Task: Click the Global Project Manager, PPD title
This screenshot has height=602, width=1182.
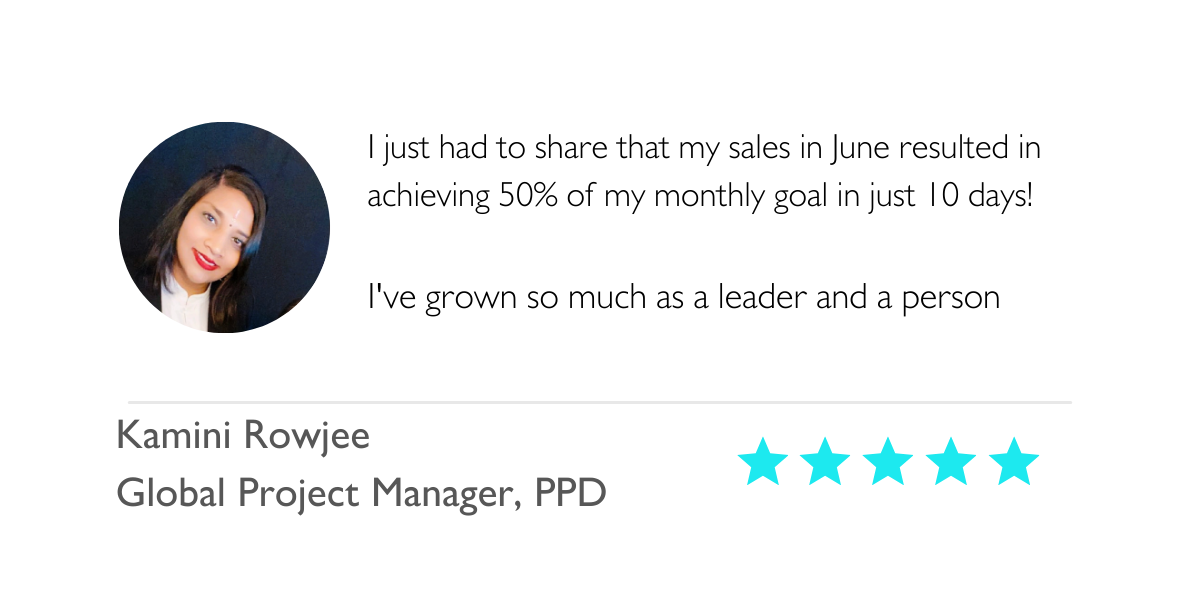Action: (362, 494)
